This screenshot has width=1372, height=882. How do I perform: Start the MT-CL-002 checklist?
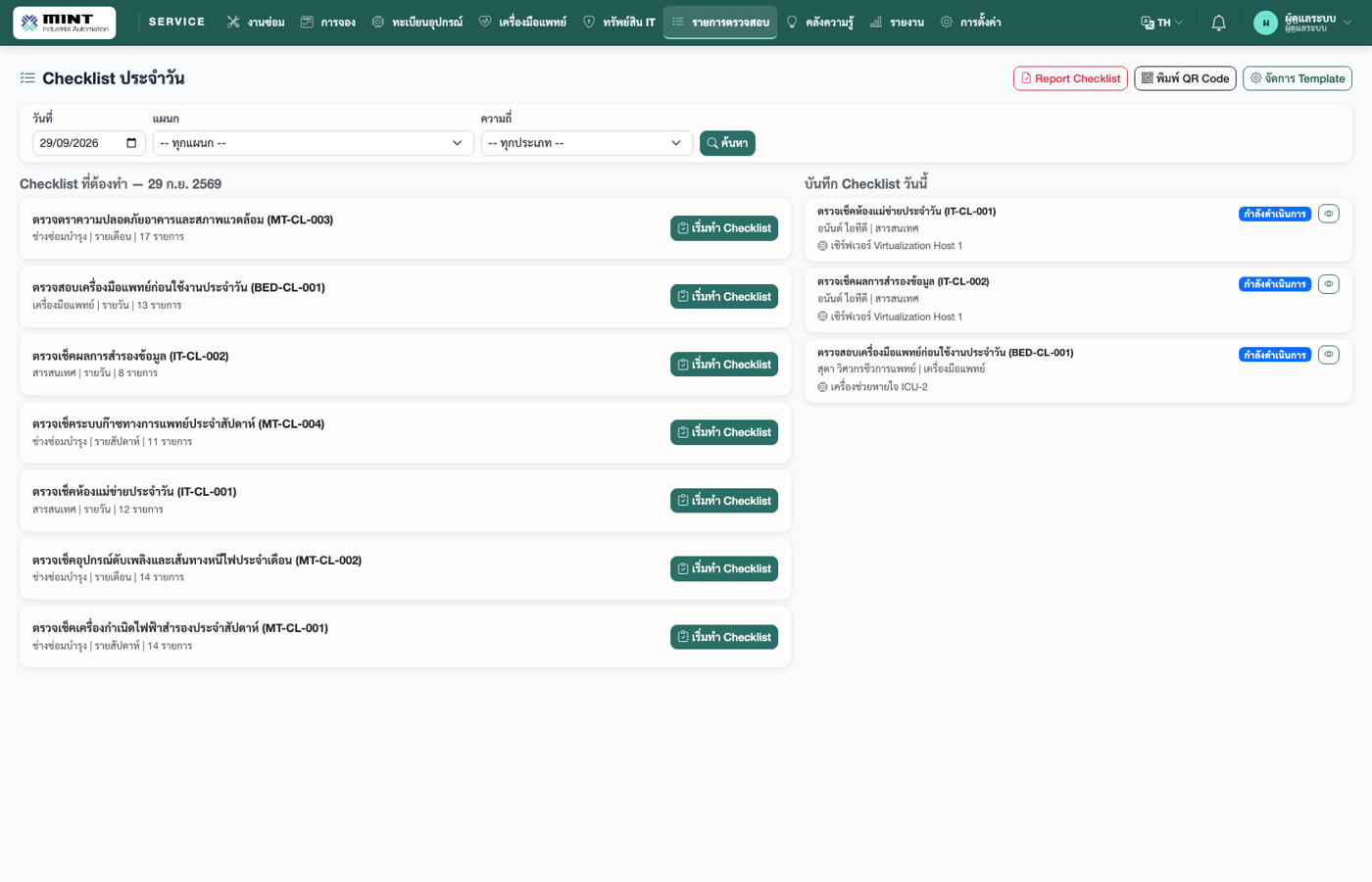pos(724,568)
